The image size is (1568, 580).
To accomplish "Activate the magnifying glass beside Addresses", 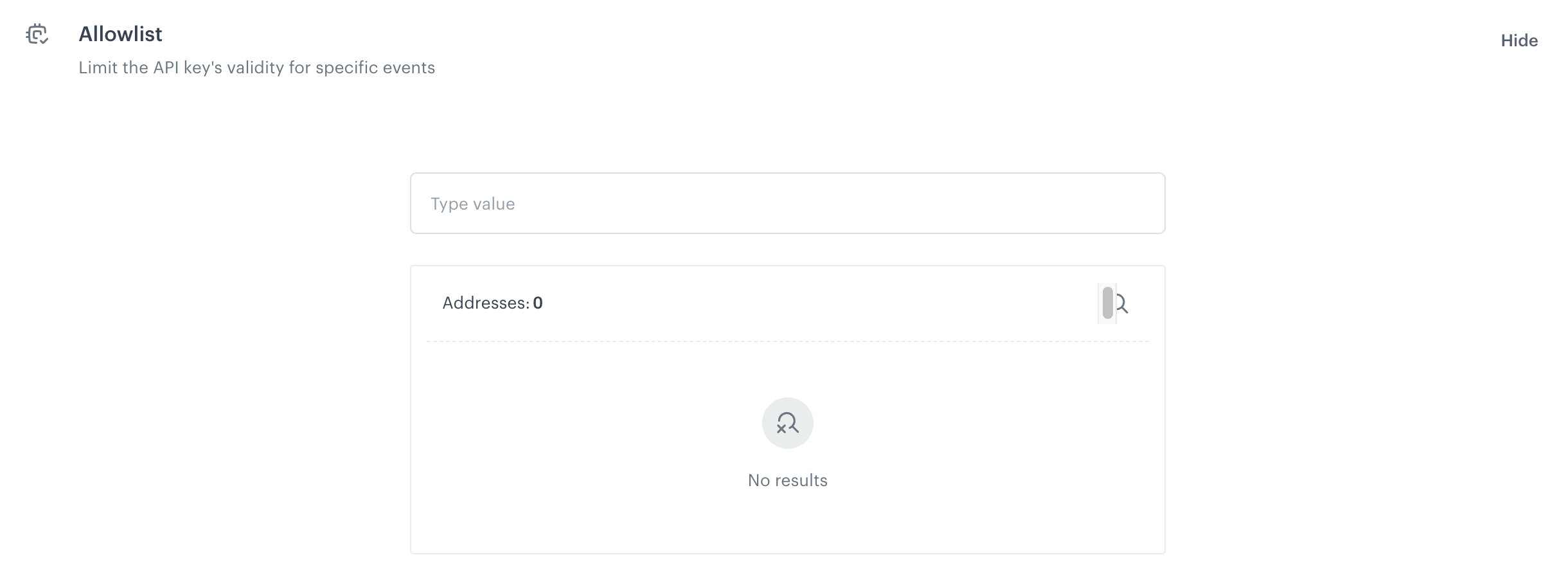I will tap(1121, 303).
